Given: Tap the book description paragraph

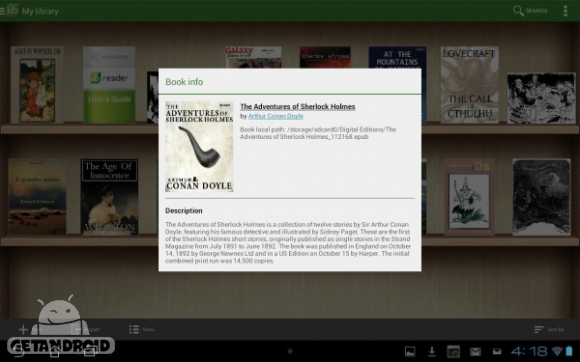Looking at the screenshot, I should tap(288, 243).
